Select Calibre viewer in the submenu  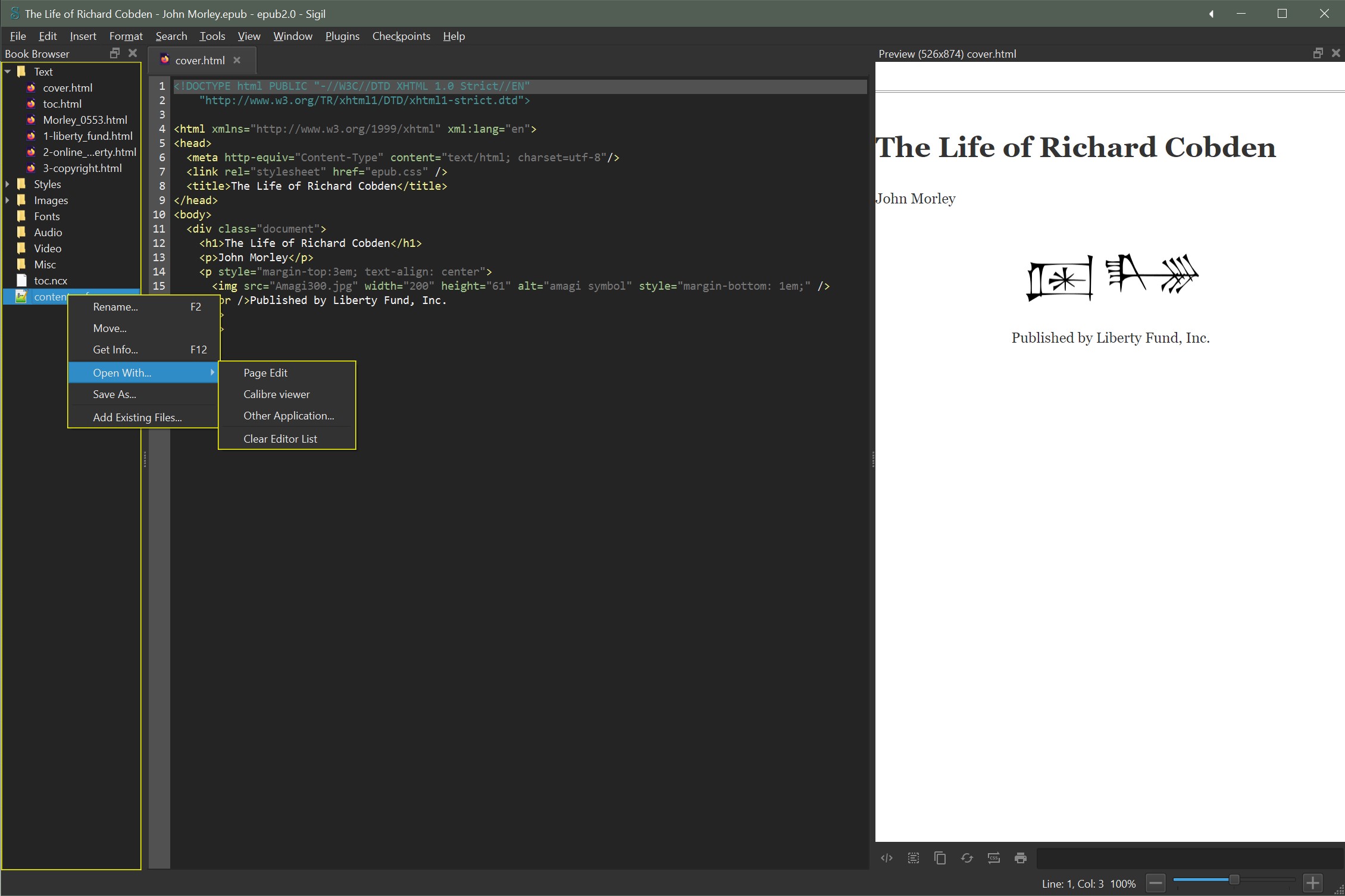276,394
